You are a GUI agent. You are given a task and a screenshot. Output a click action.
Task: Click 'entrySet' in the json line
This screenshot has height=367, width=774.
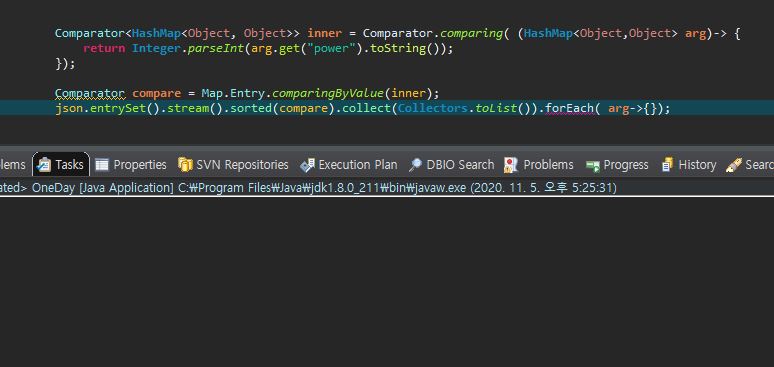coord(117,108)
